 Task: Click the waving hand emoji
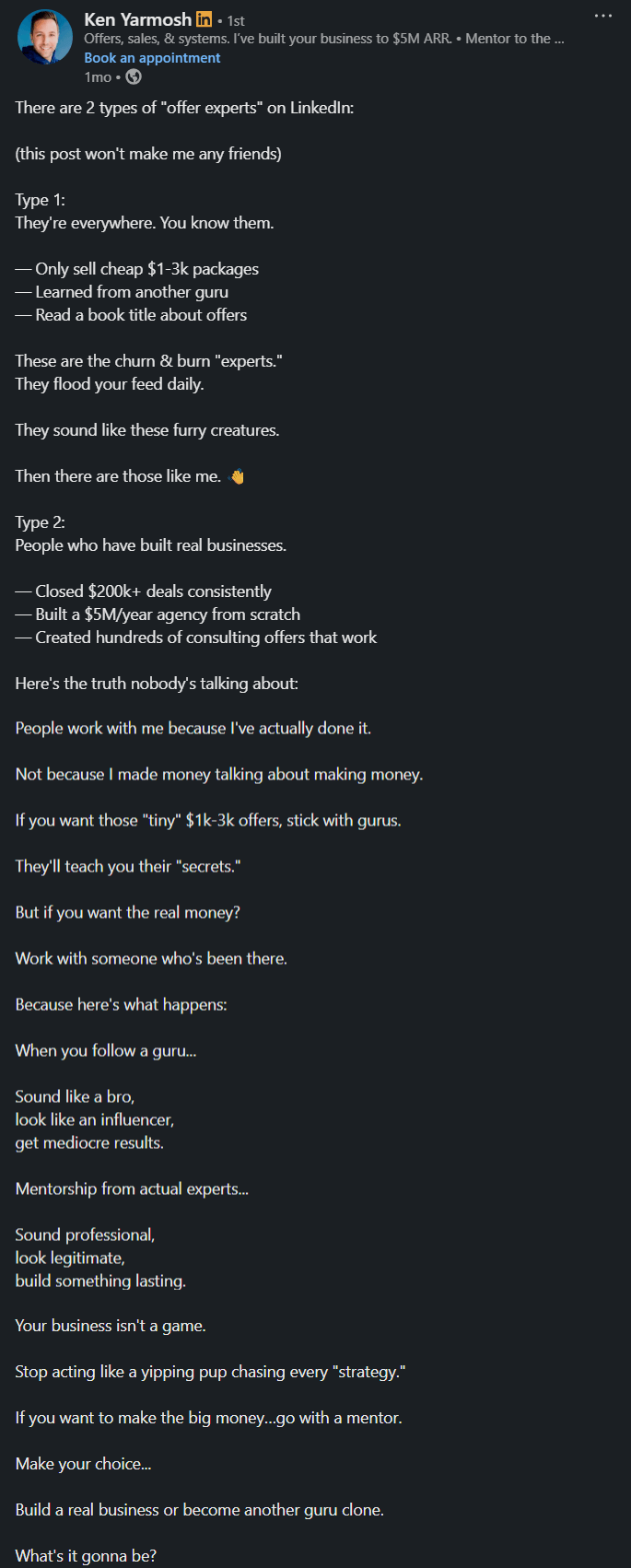[x=237, y=476]
